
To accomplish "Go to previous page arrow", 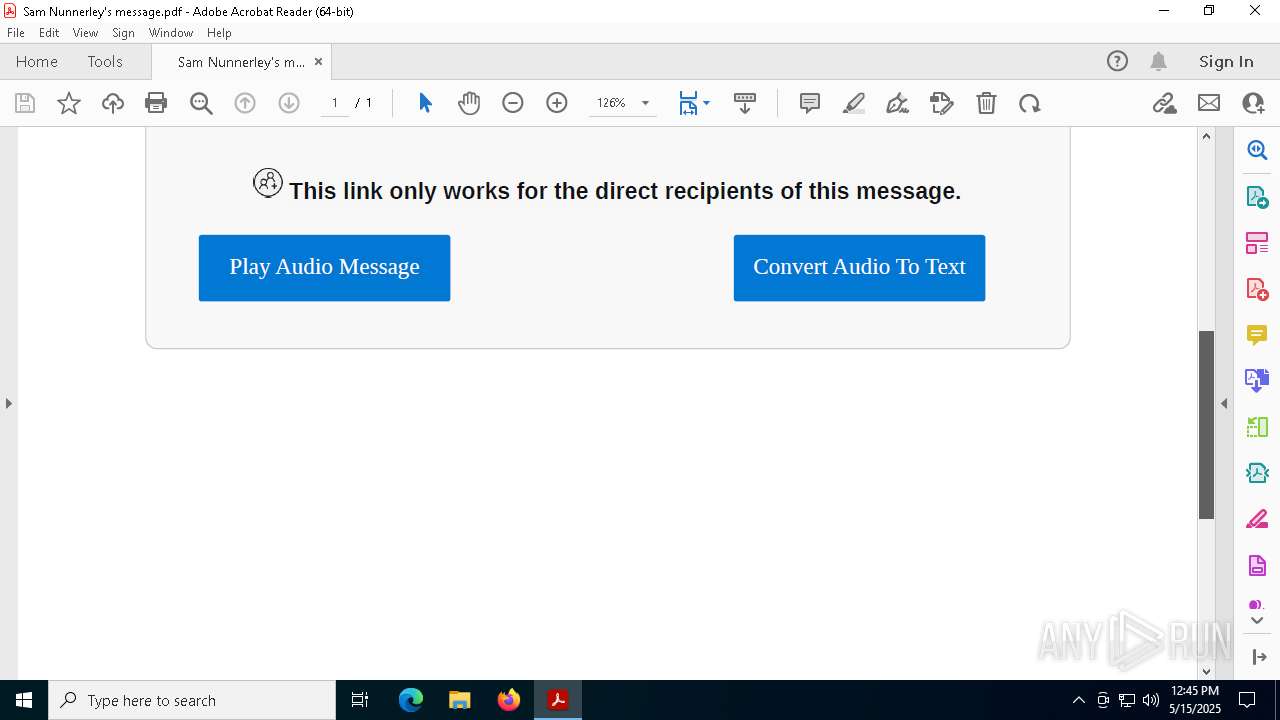I will (245, 103).
